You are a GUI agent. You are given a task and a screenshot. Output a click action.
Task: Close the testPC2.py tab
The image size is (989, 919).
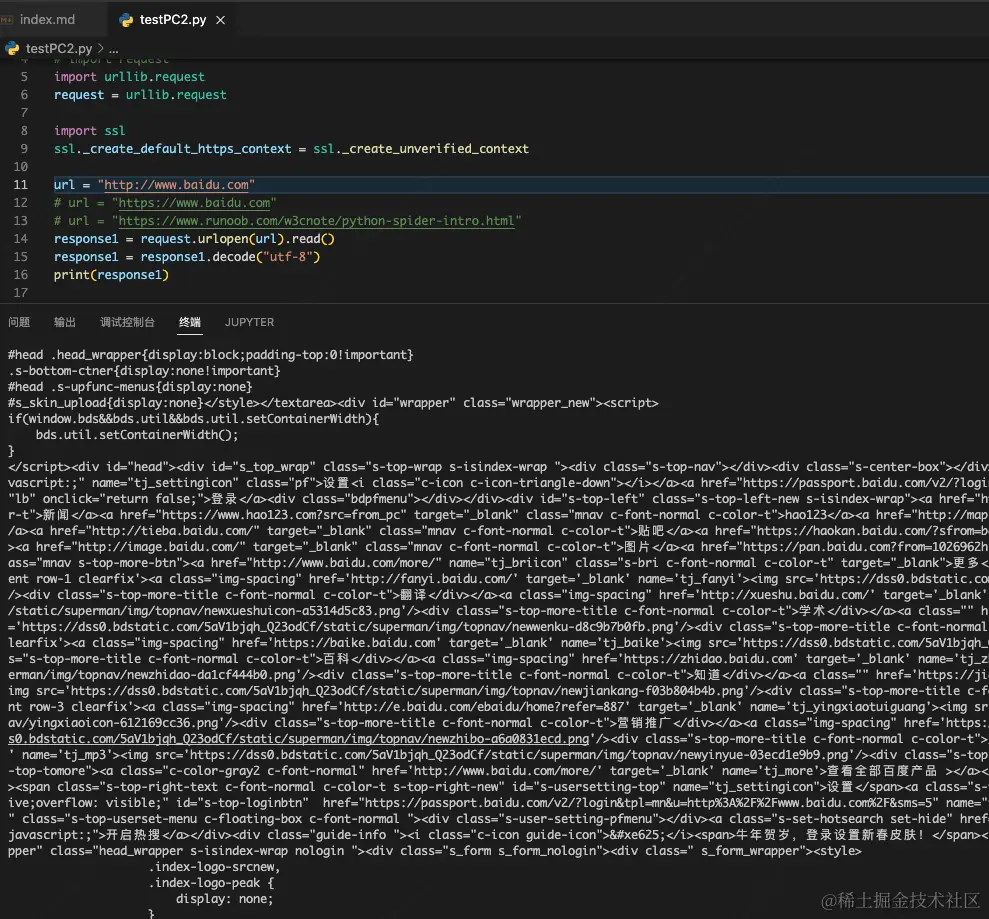(221, 20)
